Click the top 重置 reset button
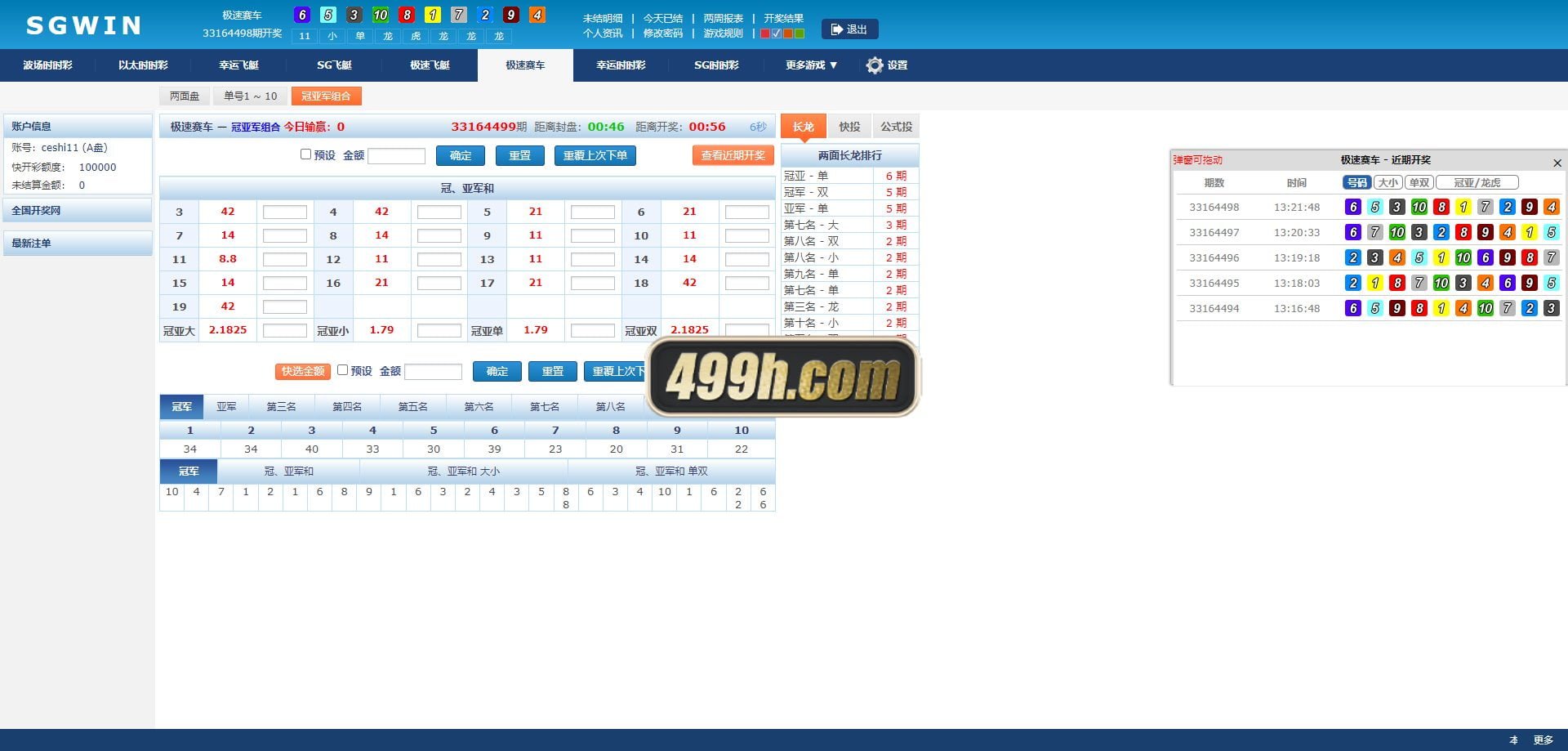 [x=520, y=155]
